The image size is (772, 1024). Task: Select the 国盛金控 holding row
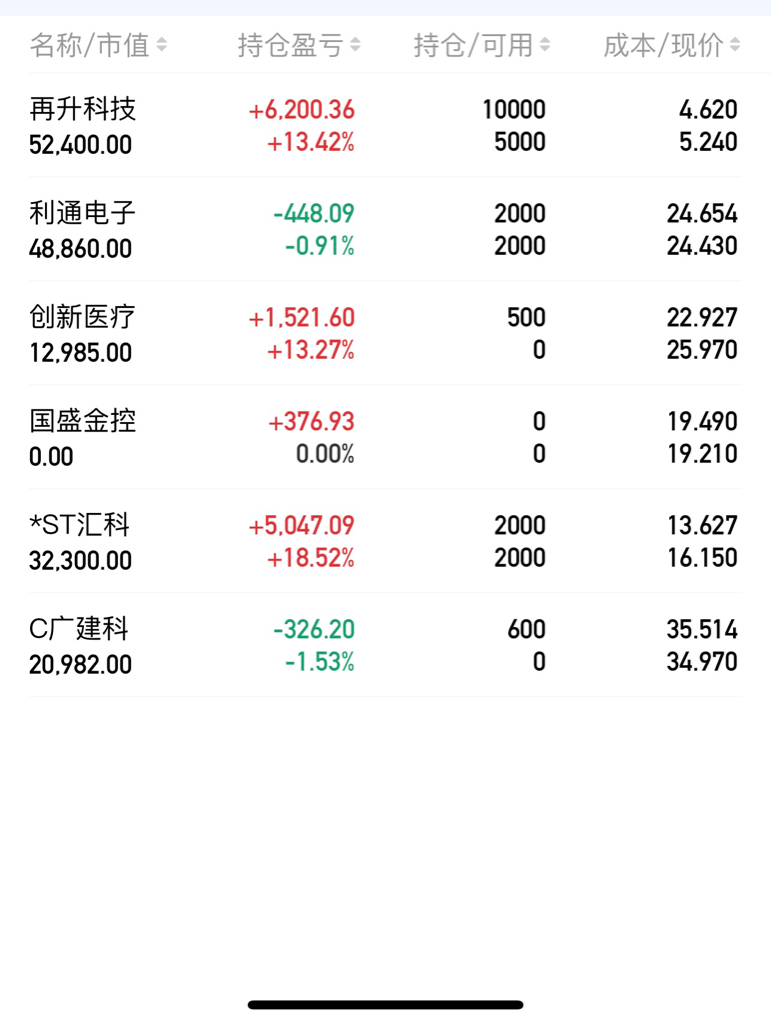pos(385,437)
